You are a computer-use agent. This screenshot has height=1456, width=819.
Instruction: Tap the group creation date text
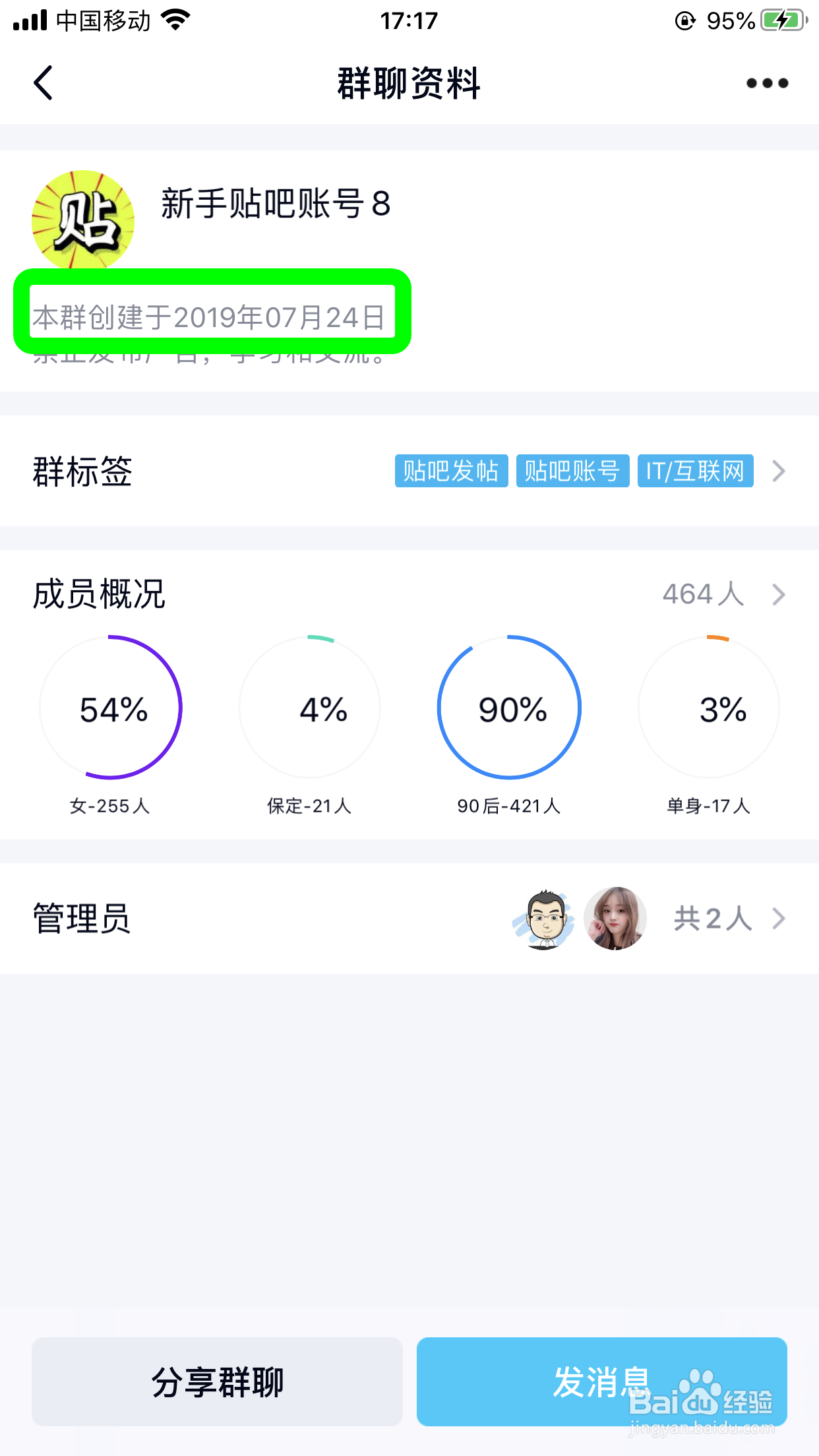tap(210, 318)
